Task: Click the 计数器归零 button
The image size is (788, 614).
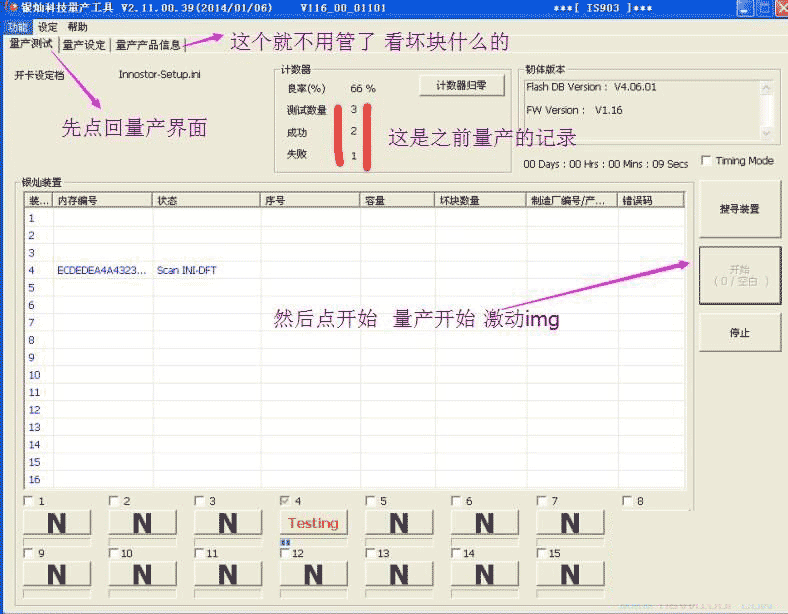Action: click(461, 85)
